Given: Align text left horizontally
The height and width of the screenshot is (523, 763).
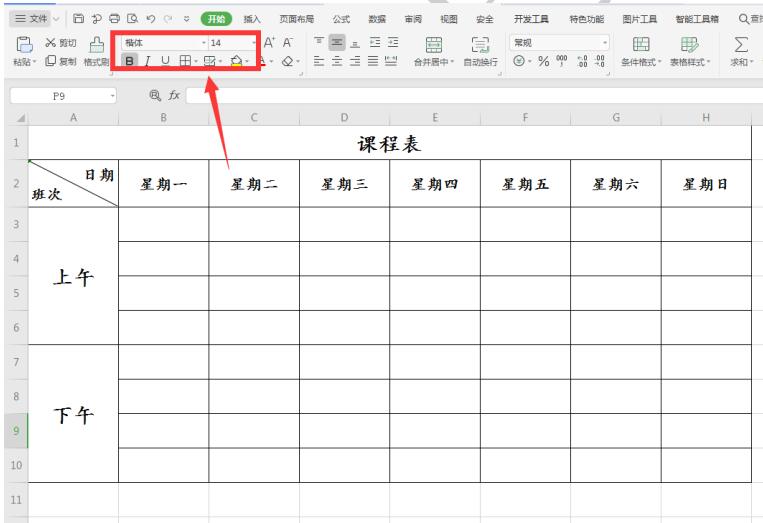Looking at the screenshot, I should 319,61.
